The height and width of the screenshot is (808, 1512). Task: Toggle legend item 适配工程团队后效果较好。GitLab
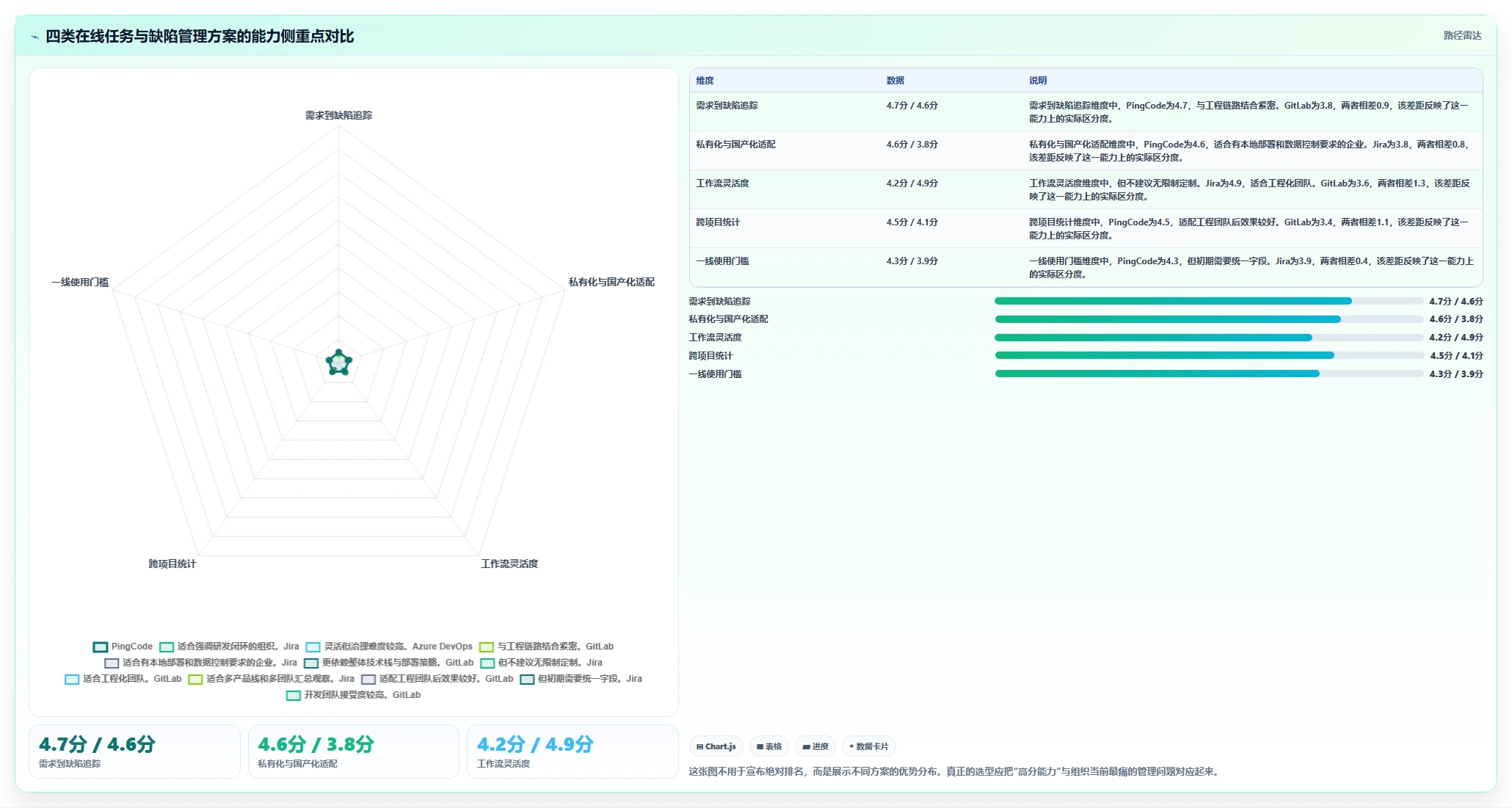click(437, 679)
